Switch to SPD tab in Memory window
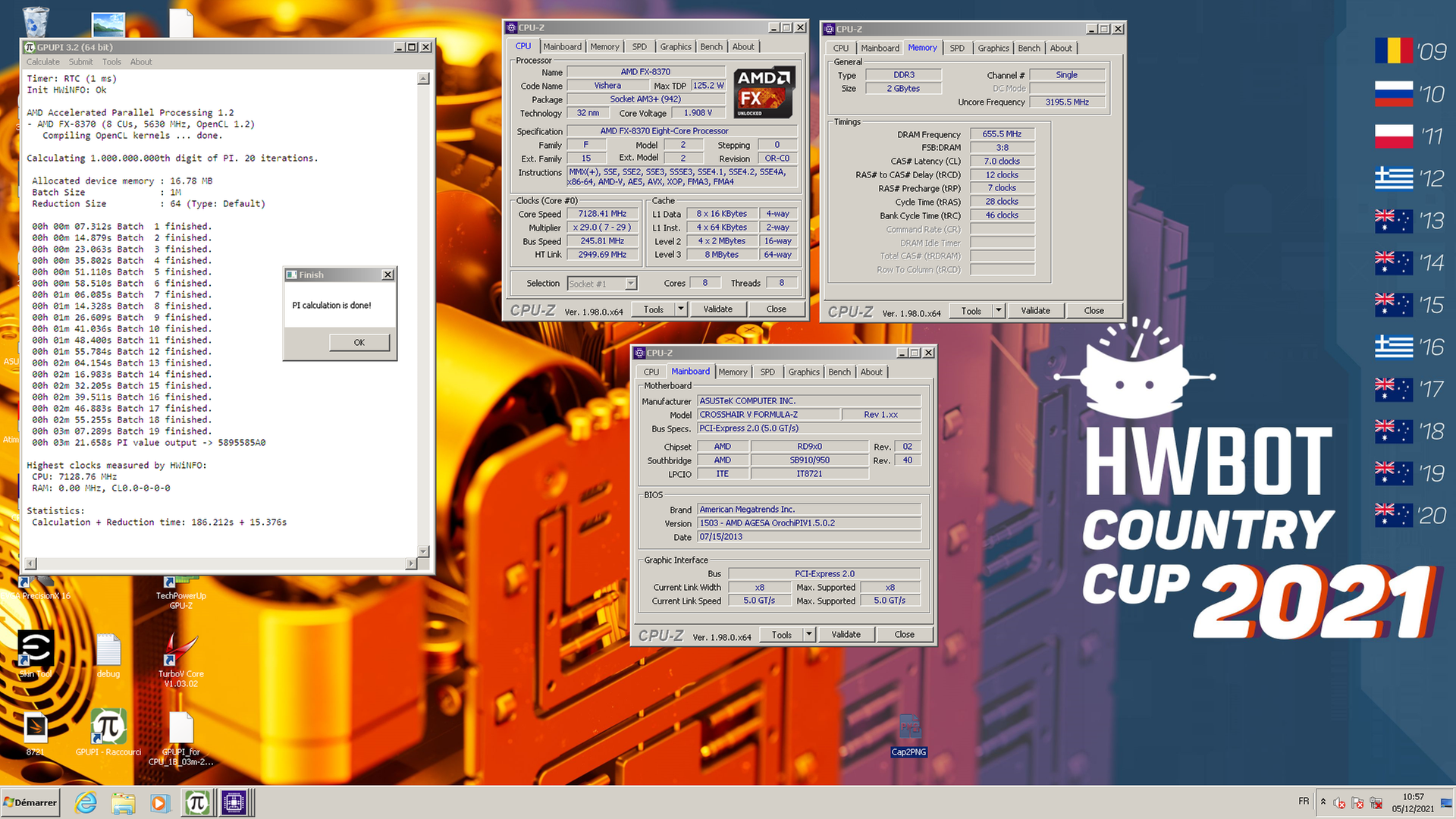This screenshot has height=819, width=1456. tap(957, 48)
